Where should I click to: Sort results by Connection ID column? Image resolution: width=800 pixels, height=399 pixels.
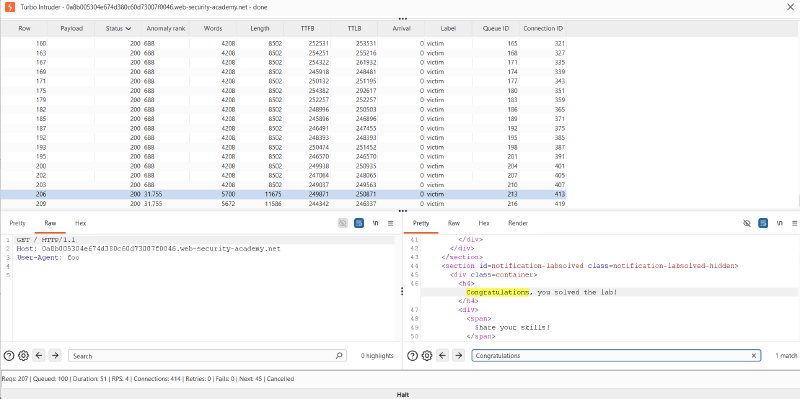[543, 29]
